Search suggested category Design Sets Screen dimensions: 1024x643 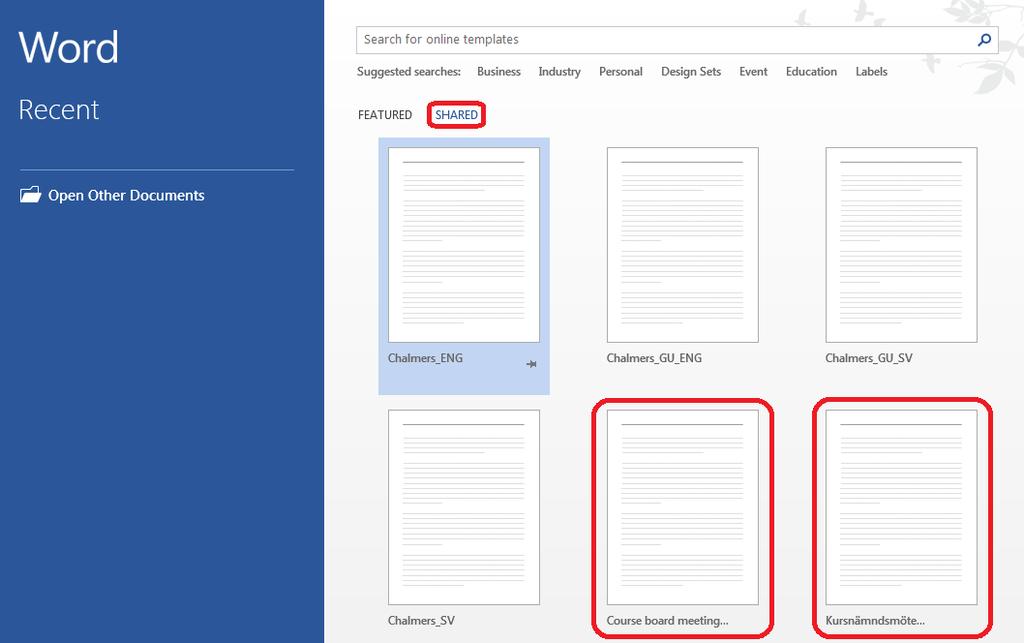(x=691, y=72)
